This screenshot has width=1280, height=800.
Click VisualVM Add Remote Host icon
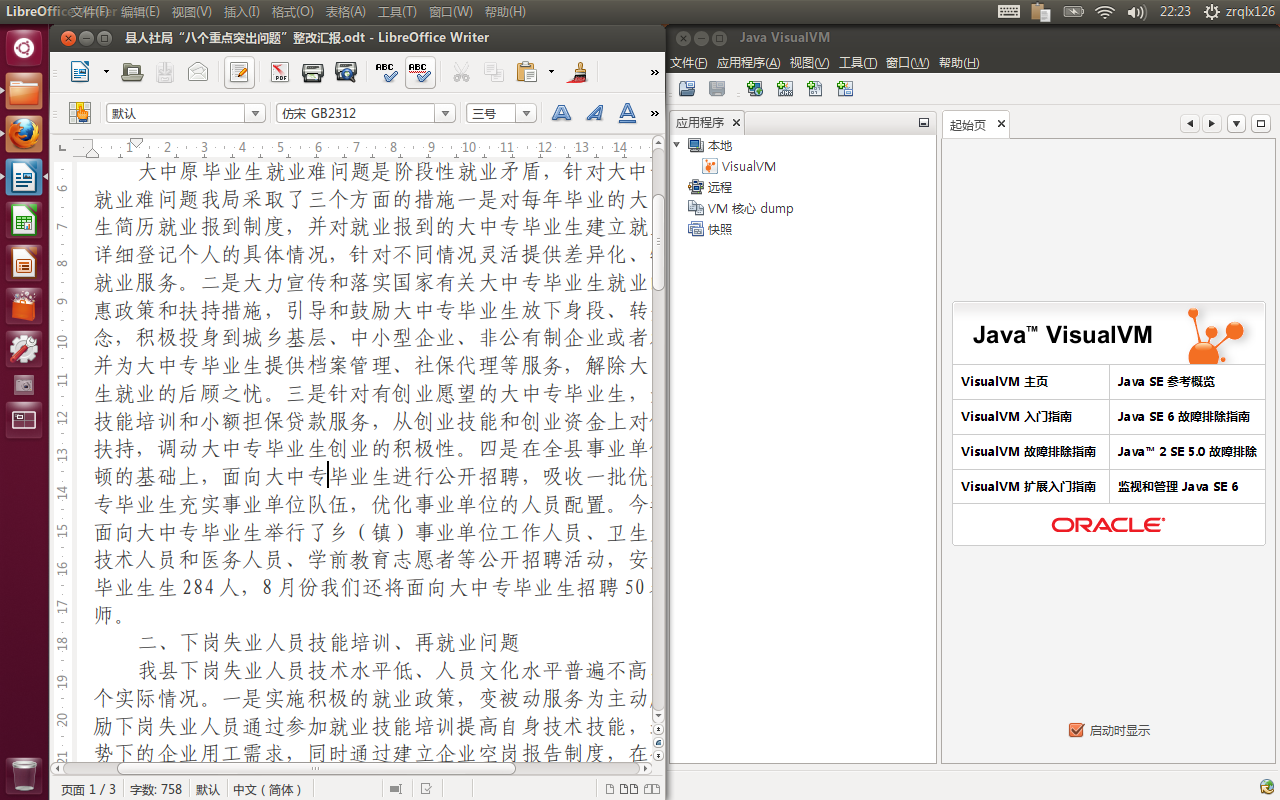point(755,89)
